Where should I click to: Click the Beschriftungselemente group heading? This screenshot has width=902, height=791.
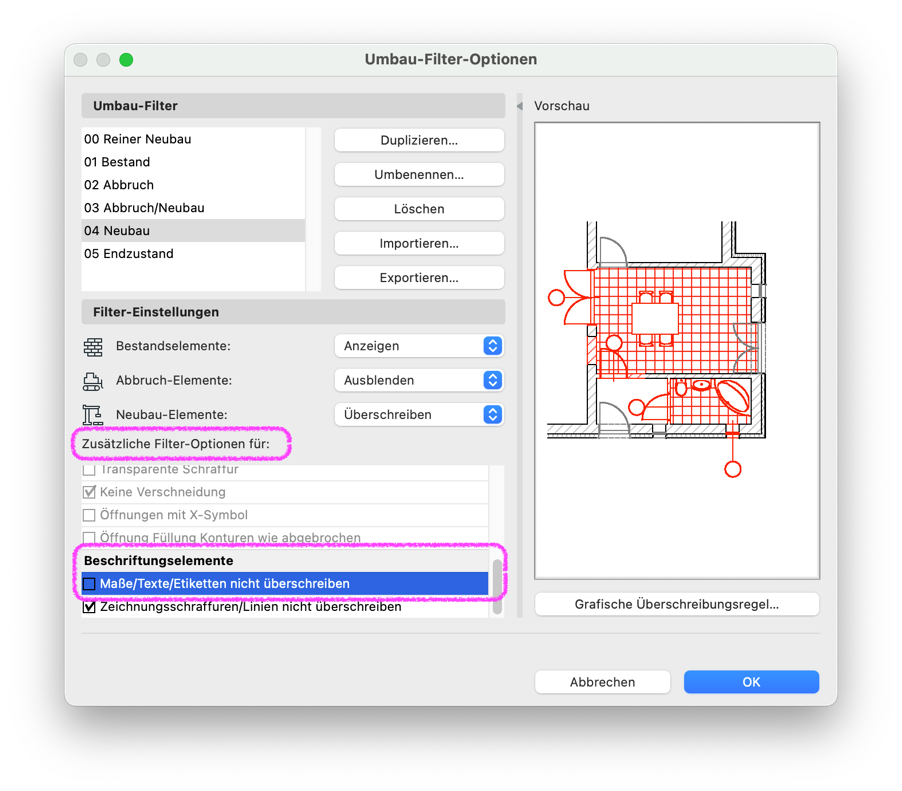coord(159,560)
